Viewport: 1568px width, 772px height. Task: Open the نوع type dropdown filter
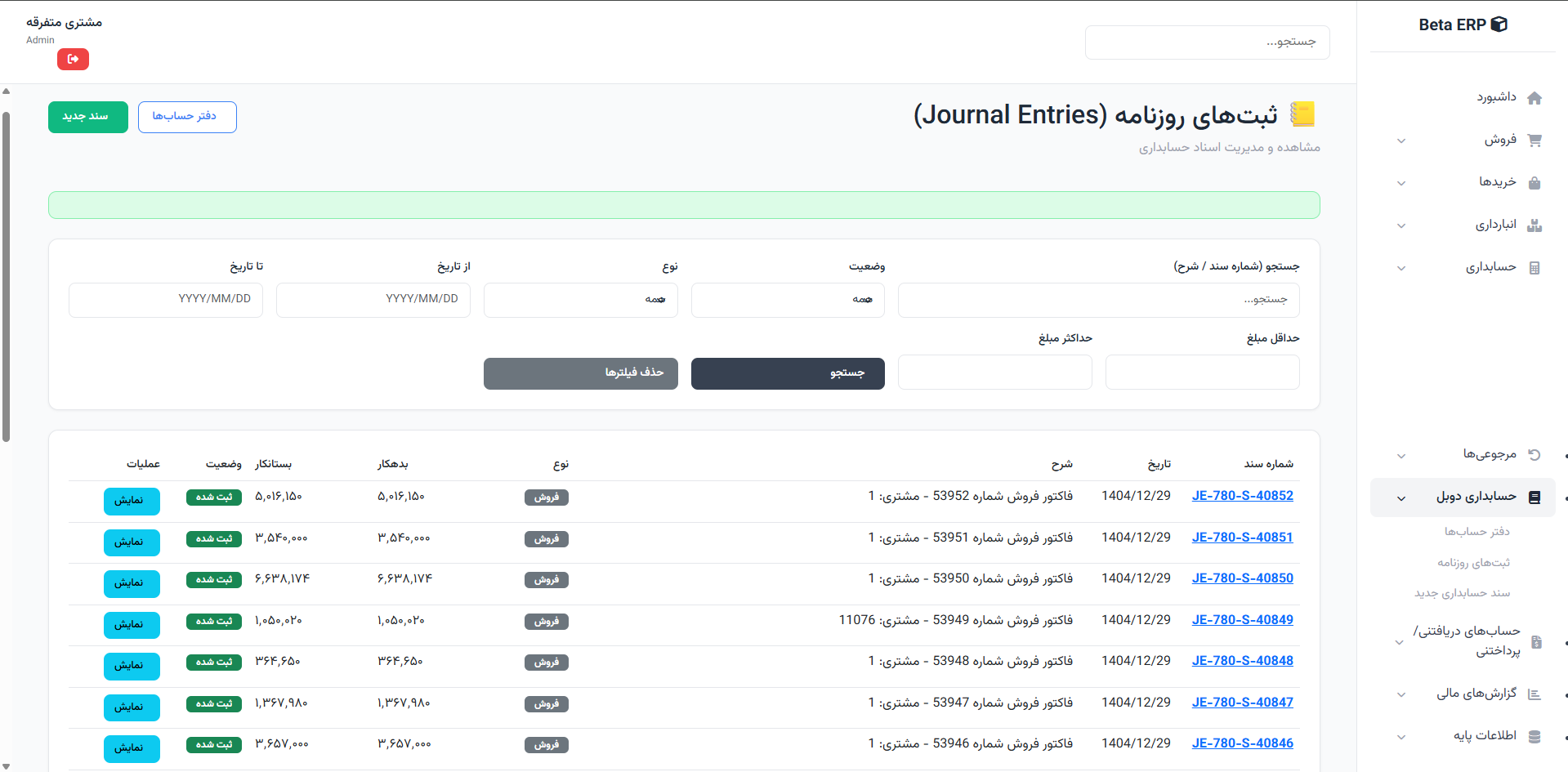(x=580, y=300)
